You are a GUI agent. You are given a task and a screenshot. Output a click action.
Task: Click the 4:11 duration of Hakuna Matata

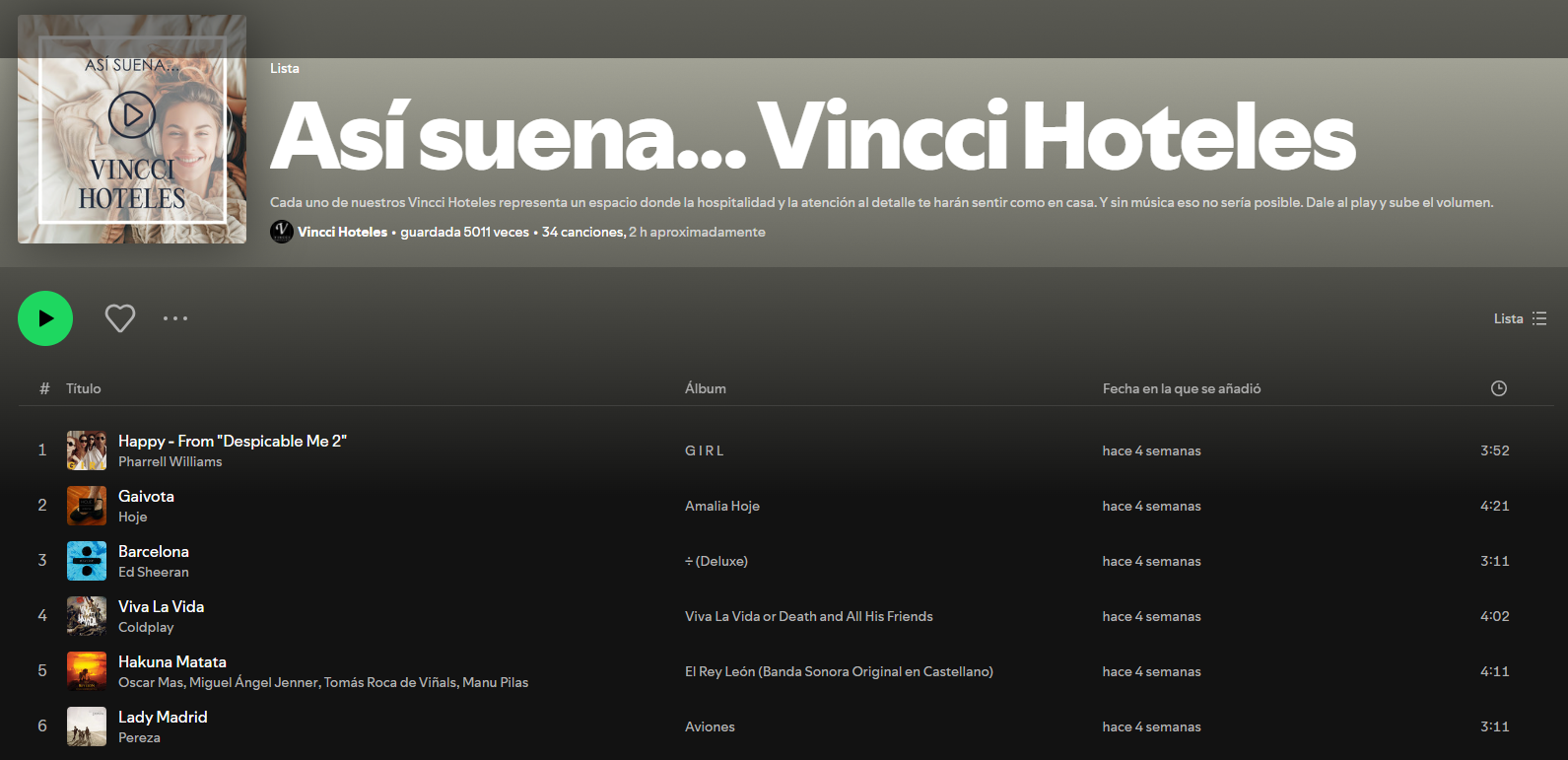pos(1495,671)
